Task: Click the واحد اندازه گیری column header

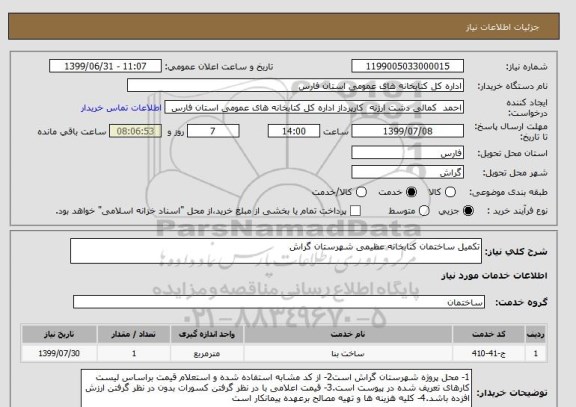Action: pos(207,334)
